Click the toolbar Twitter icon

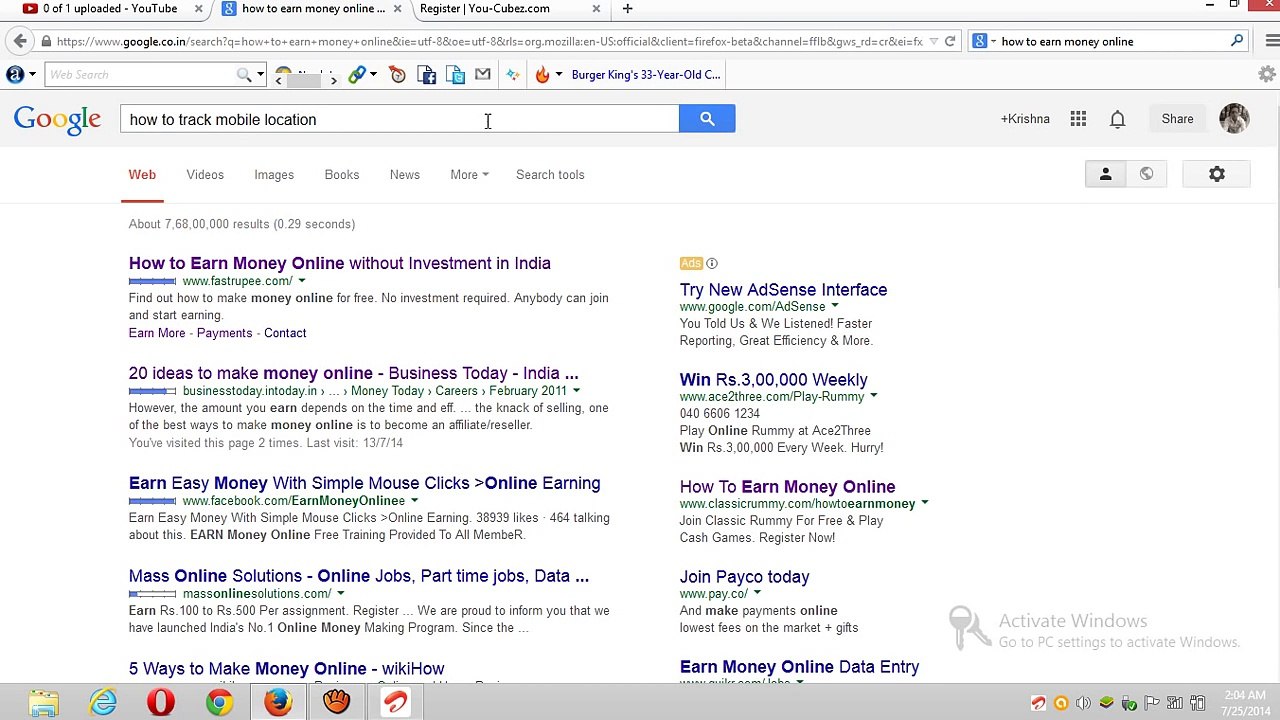[455, 75]
